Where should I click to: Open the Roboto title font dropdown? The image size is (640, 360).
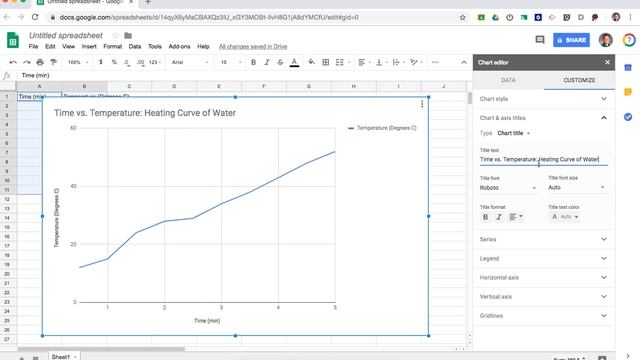(x=508, y=188)
